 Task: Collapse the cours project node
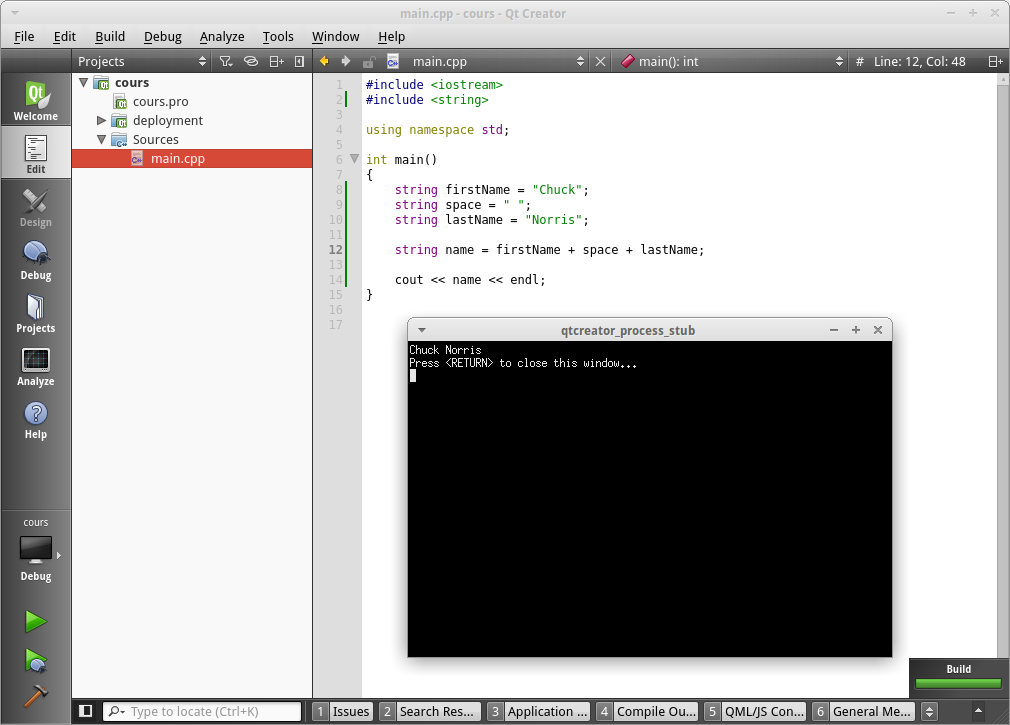coord(84,82)
